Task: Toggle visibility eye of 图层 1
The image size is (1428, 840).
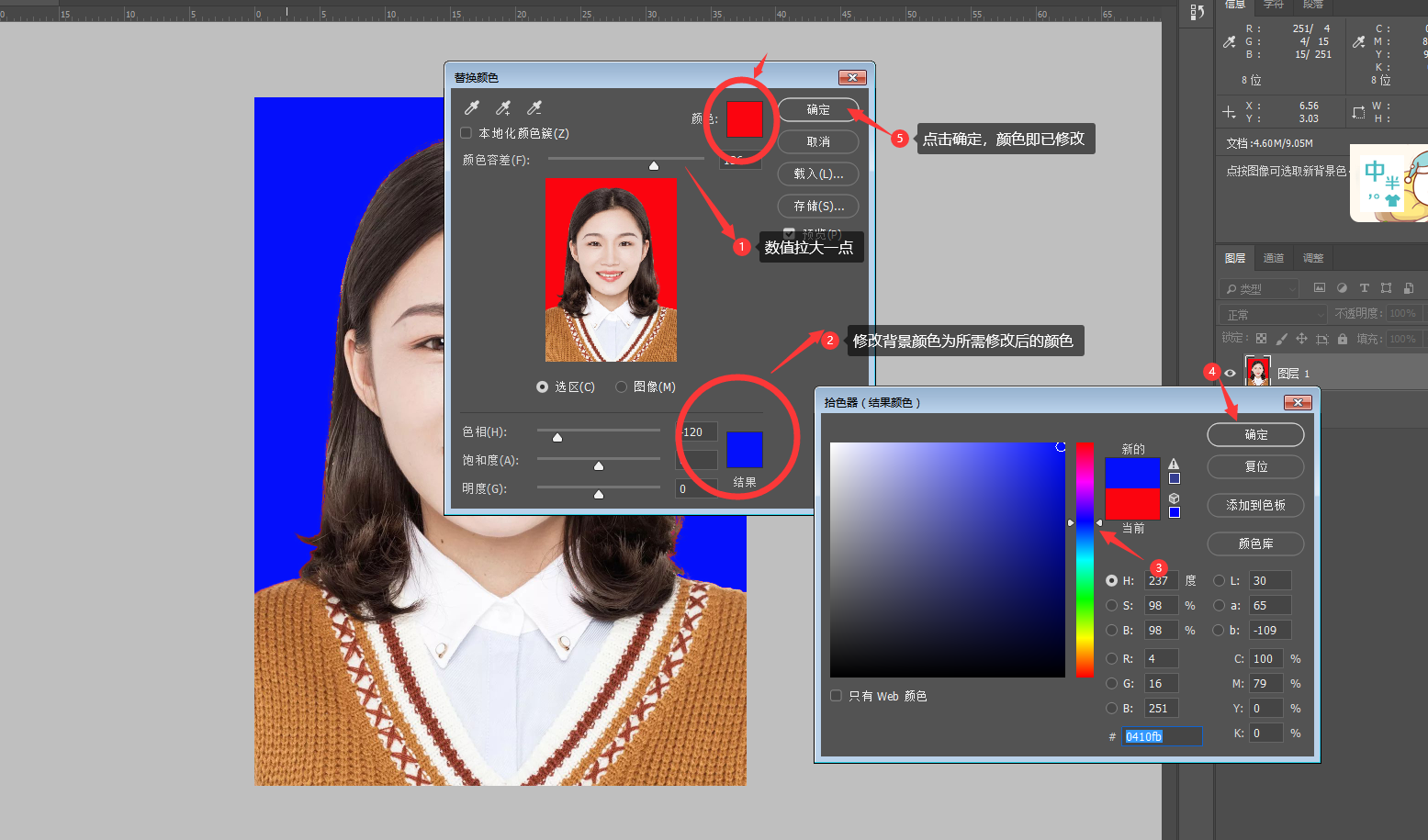Action: point(1230,373)
